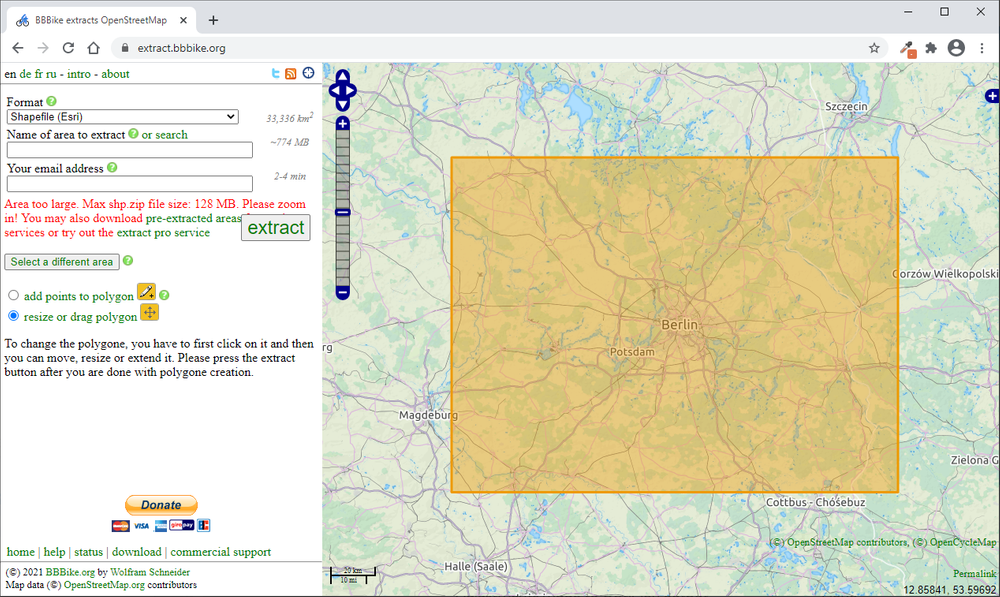Select the pencil icon for adding polygon points
The width and height of the screenshot is (1000, 597).
point(146,291)
